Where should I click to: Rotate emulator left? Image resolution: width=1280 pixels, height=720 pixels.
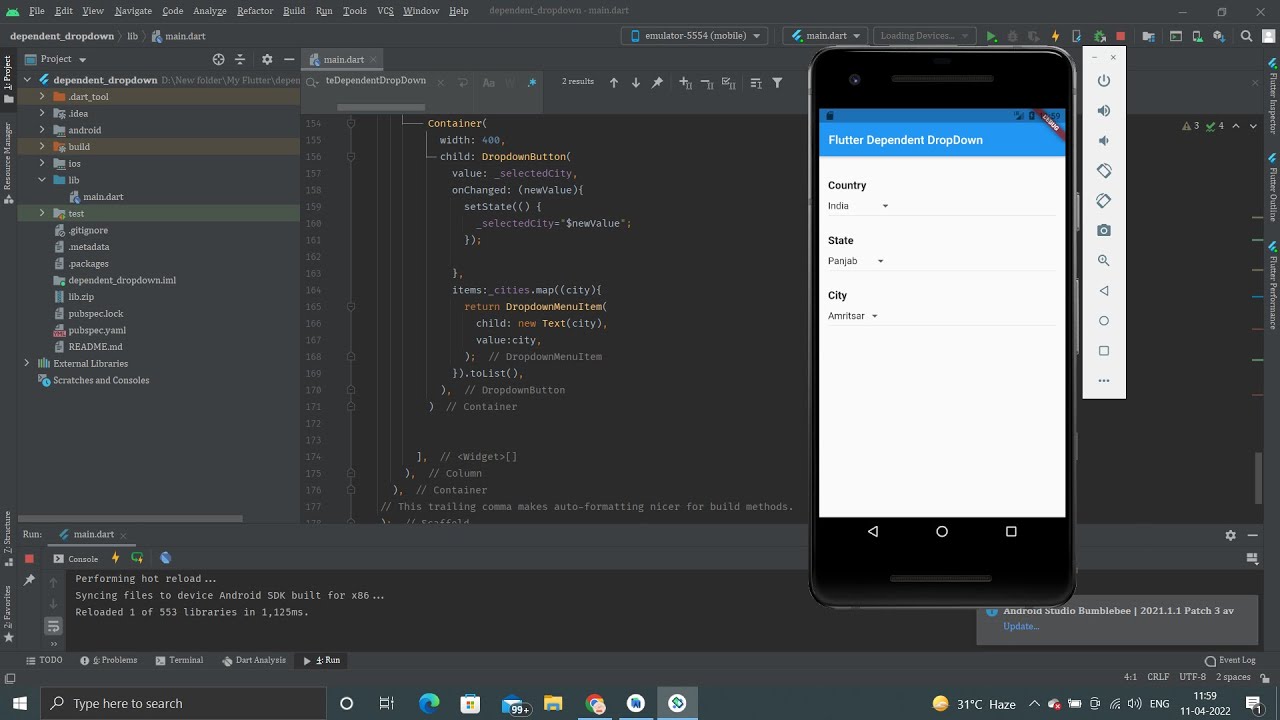tap(1104, 170)
